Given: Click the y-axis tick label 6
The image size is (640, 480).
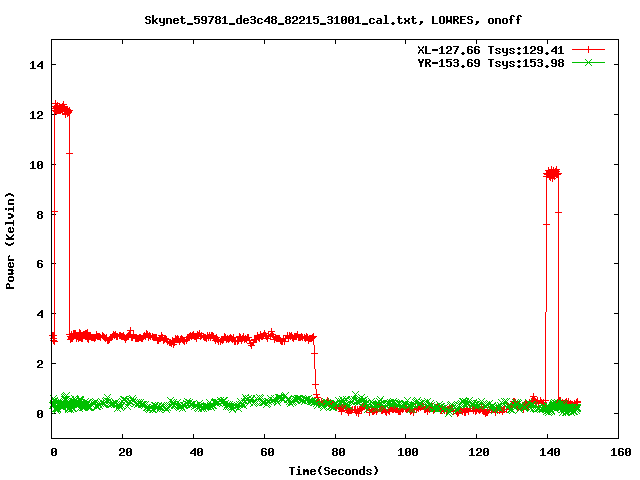Looking at the screenshot, I should 40,264.
